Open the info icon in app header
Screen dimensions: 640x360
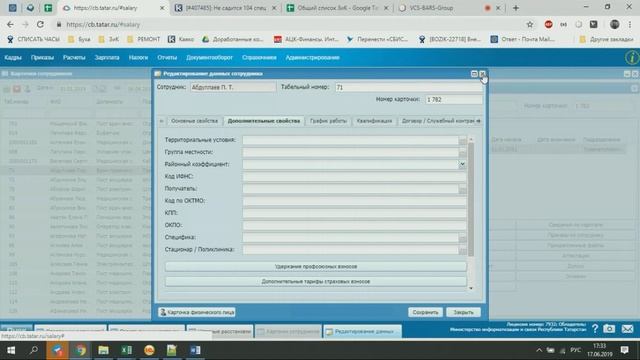click(x=632, y=58)
